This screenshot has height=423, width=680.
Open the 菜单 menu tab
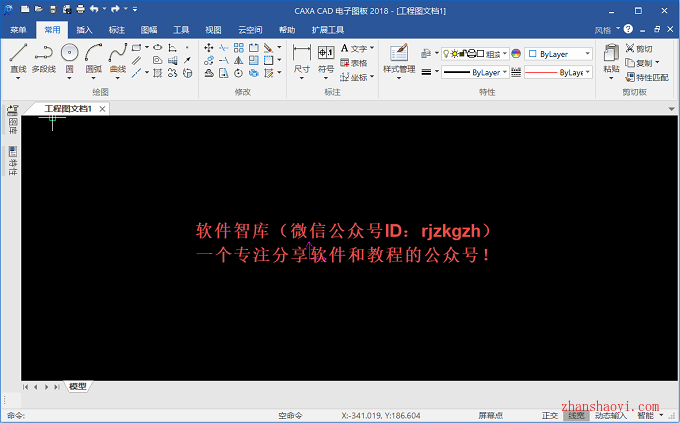pos(18,30)
